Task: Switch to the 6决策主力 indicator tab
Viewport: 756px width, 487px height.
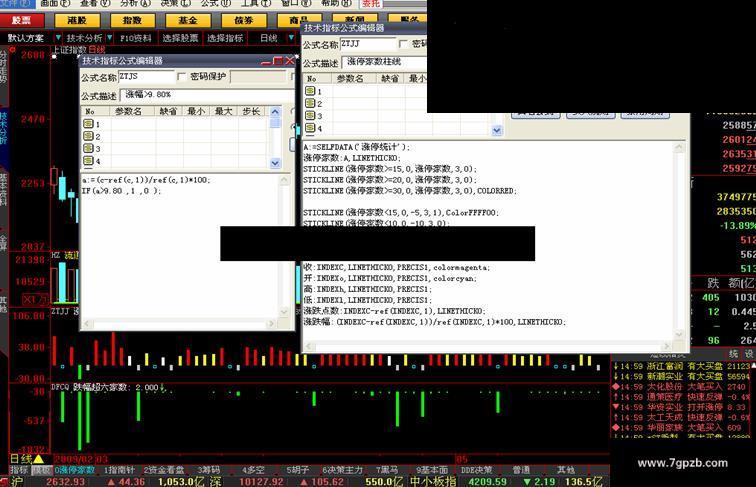Action: point(342,470)
